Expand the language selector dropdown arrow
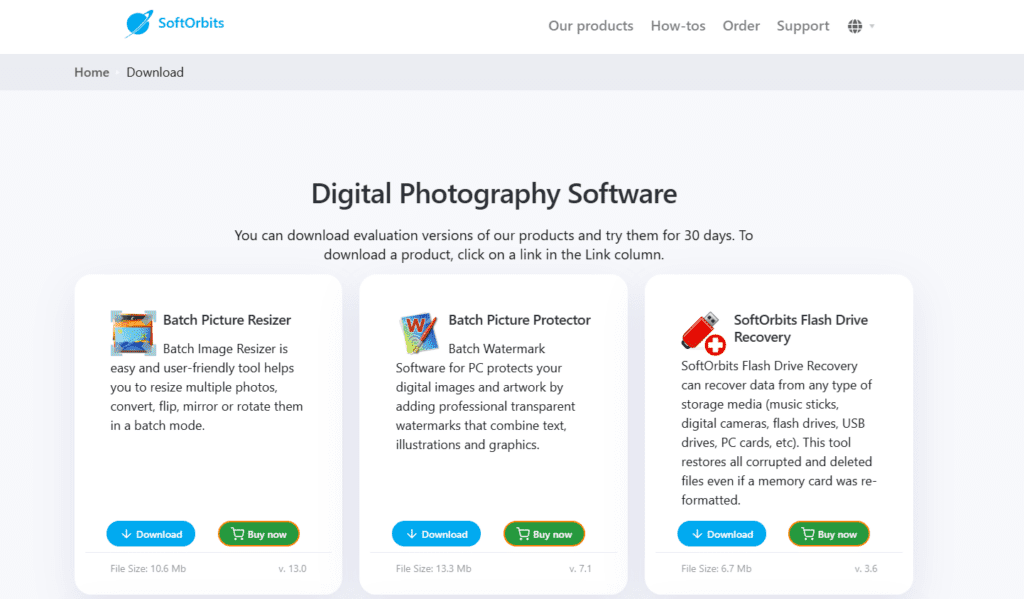Screen dimensions: 1024x599 872,26
